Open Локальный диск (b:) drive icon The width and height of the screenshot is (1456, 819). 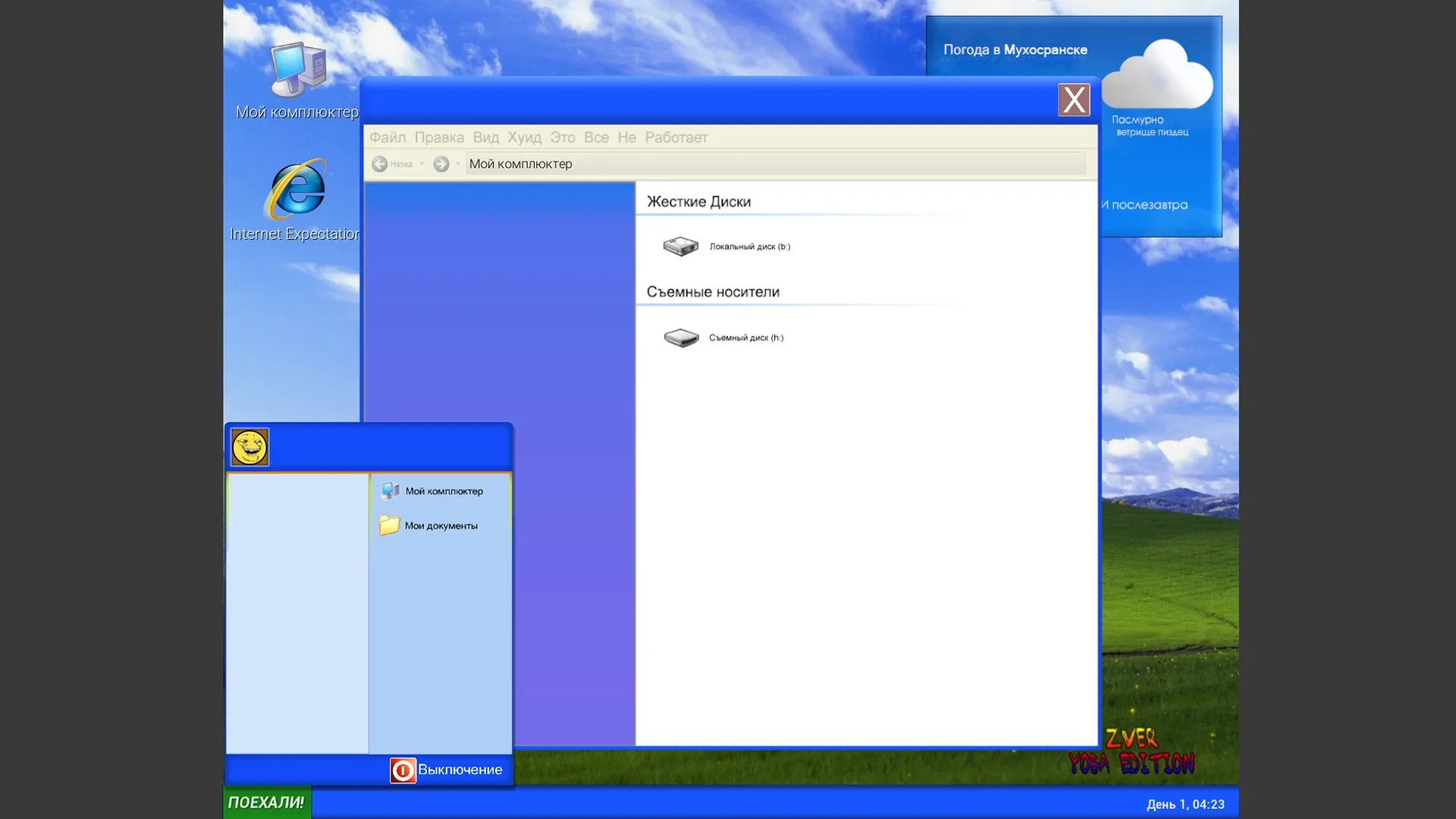point(680,246)
